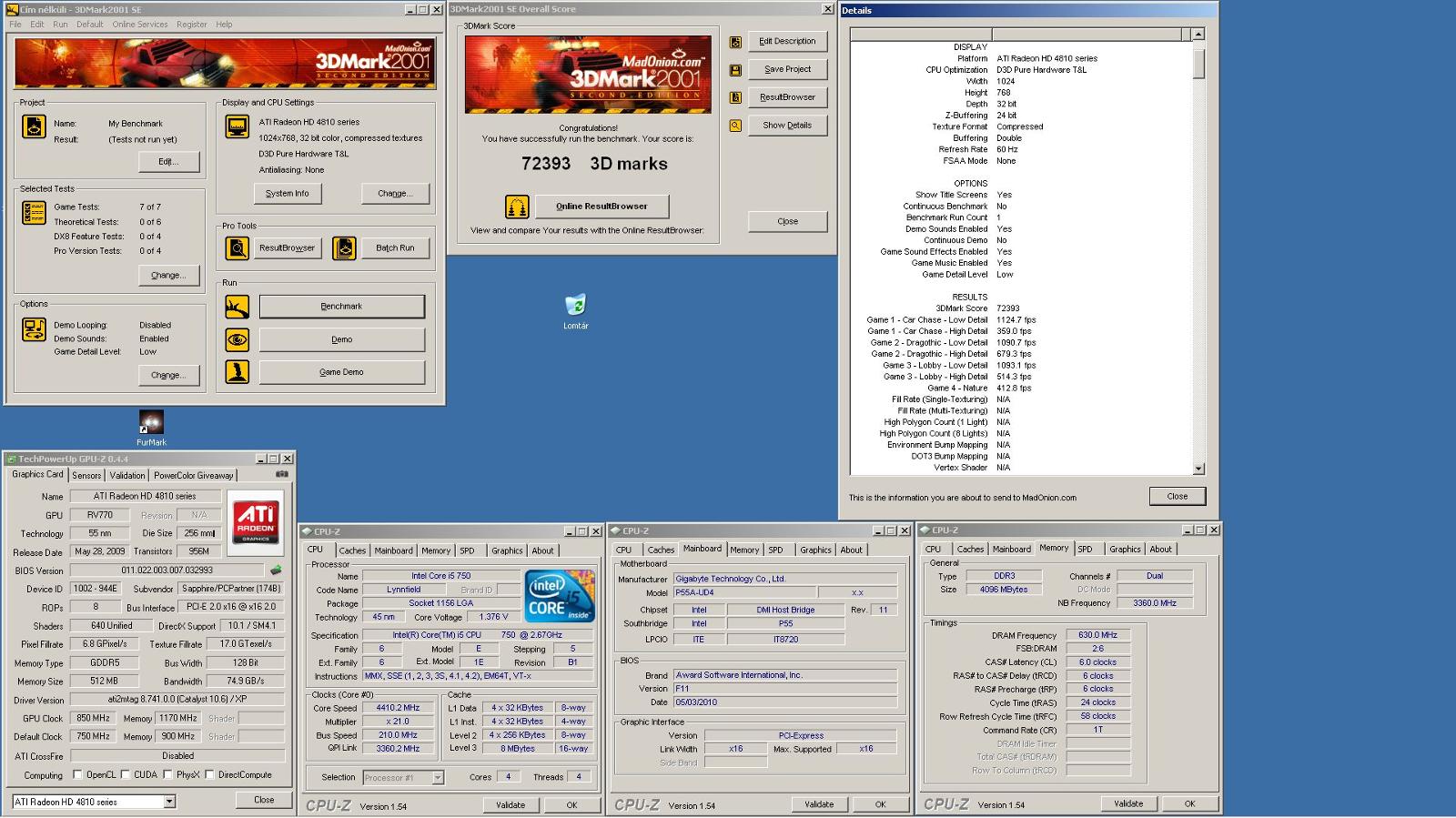Click the ResultBrowser magnifier icon in Pro Tools
This screenshot has height=818, width=1456.
click(x=237, y=247)
